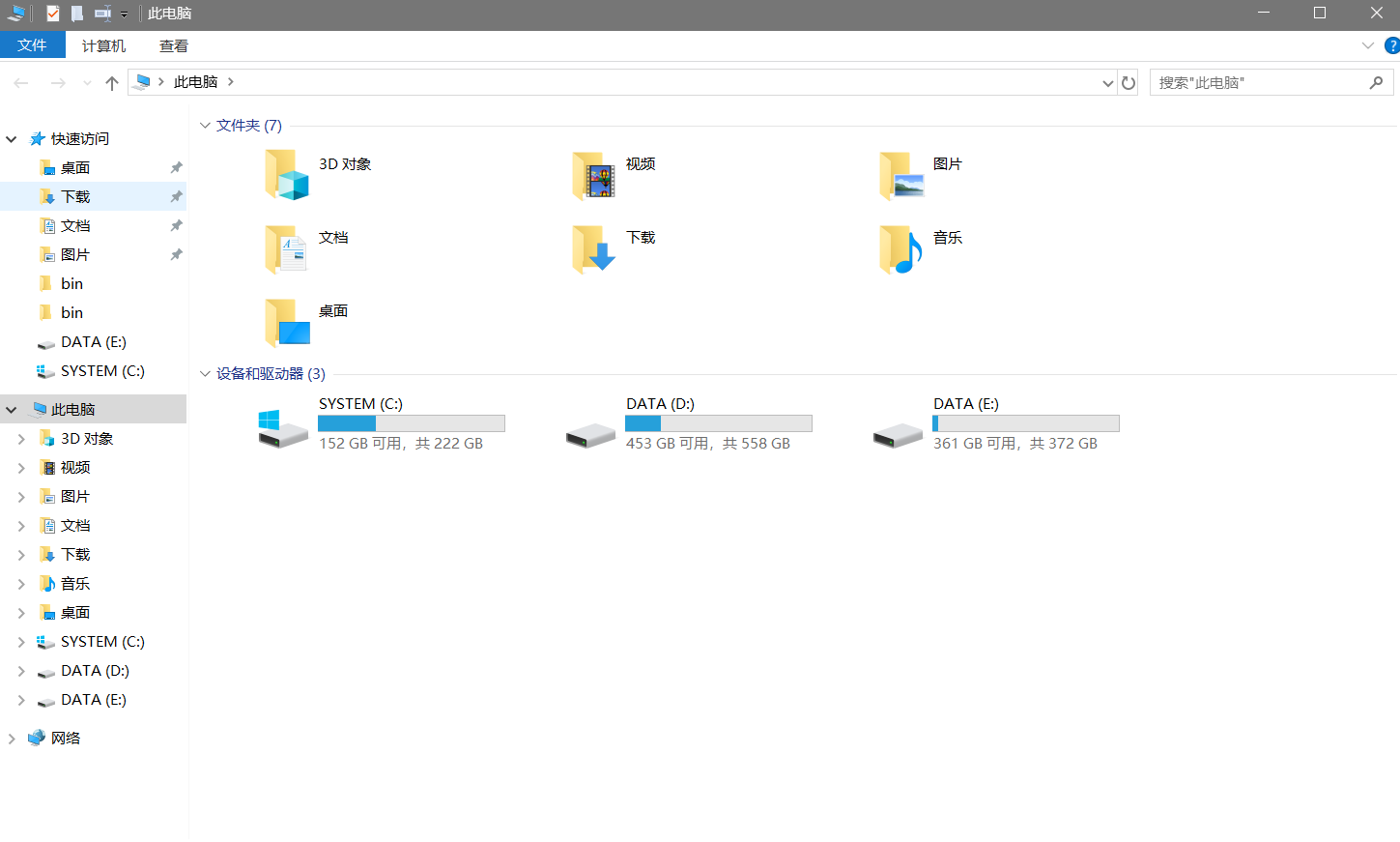Open the 图片 folder icon in main pane
Screen dimensions: 1400x842
pos(901,175)
